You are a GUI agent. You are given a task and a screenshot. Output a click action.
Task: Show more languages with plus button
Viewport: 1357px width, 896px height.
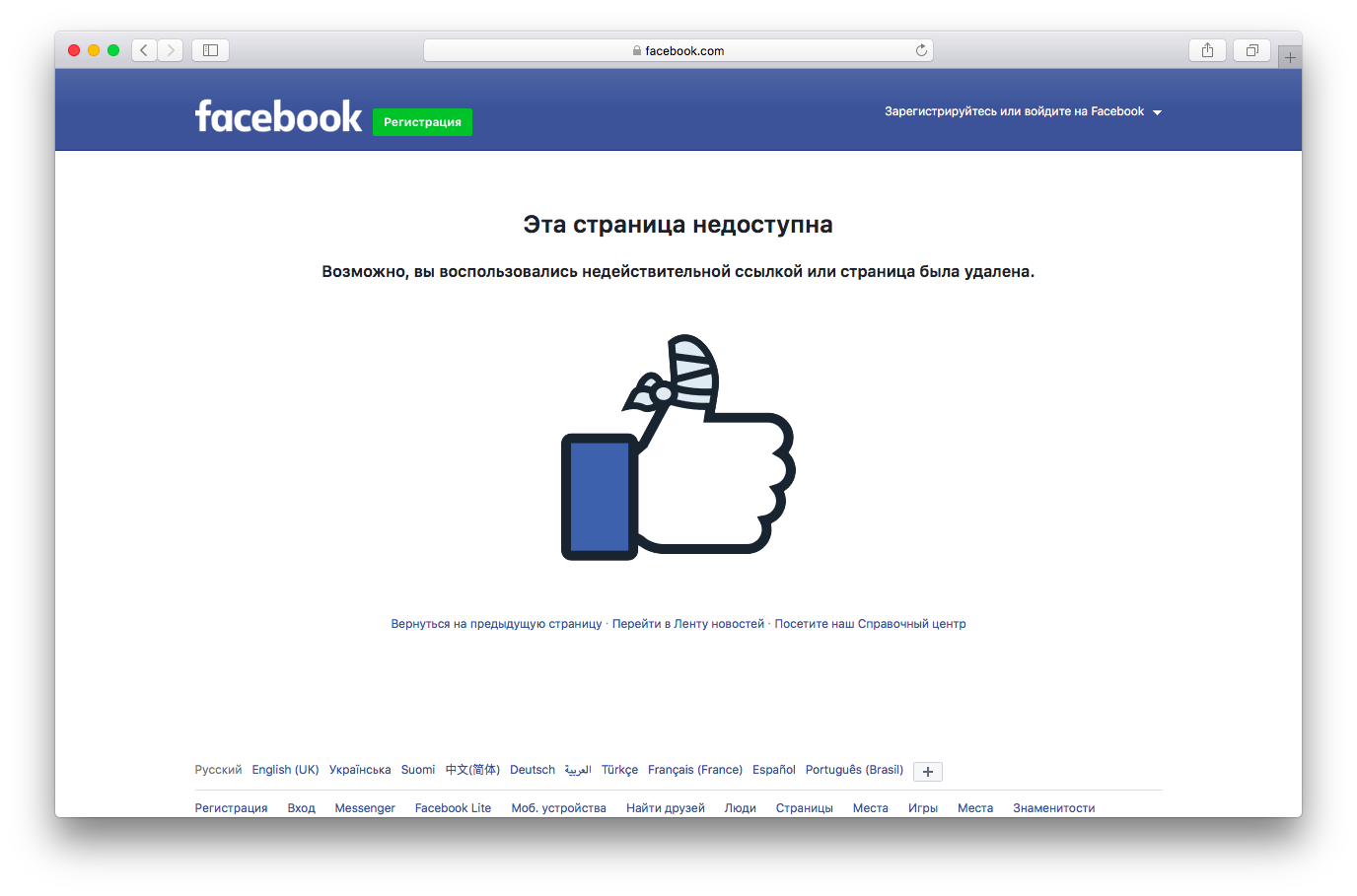(928, 772)
